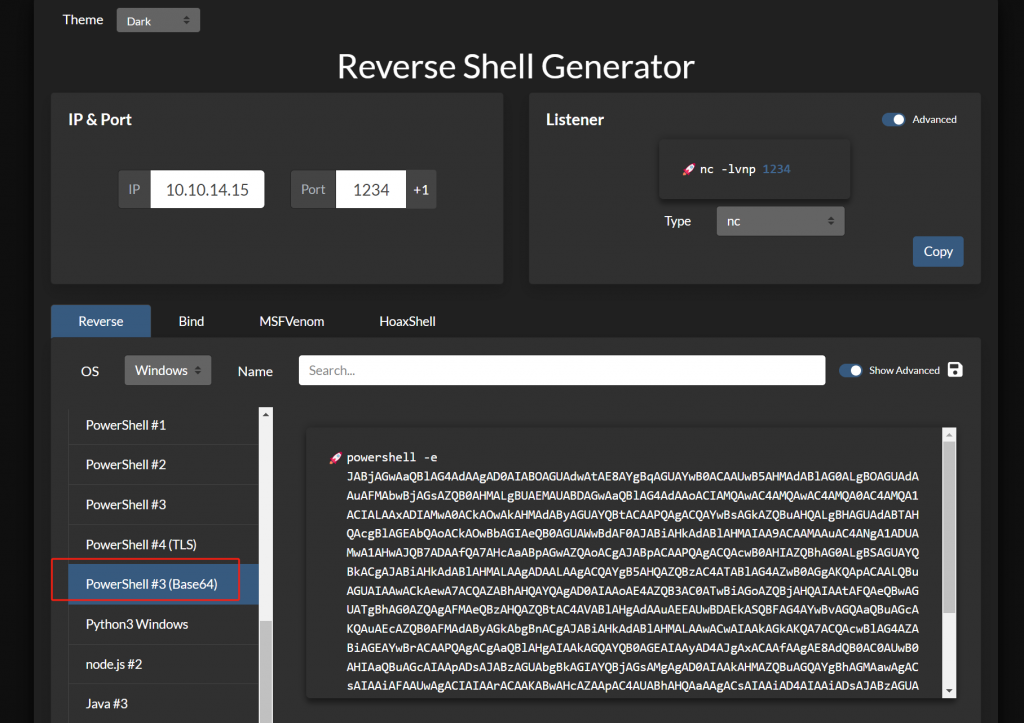Open the Theme dropdown set to Dark
The image size is (1024, 723).
pos(158,20)
